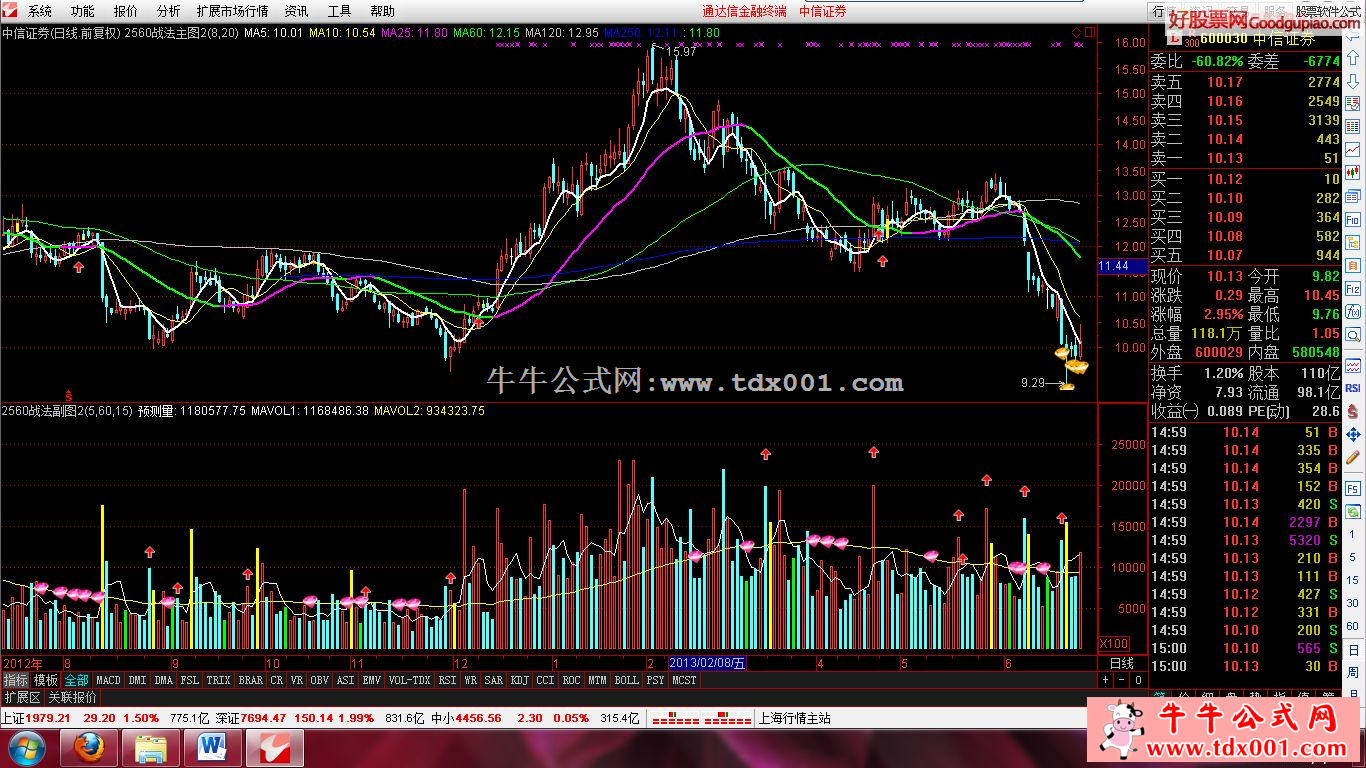
Task: Click the RSI indicator icon in right toolbar
Action: [x=1353, y=388]
